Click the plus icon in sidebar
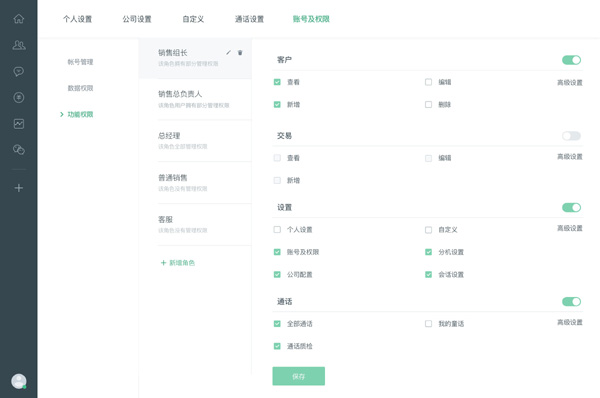Screen dimensions: 600x398 pyautogui.click(x=19, y=188)
